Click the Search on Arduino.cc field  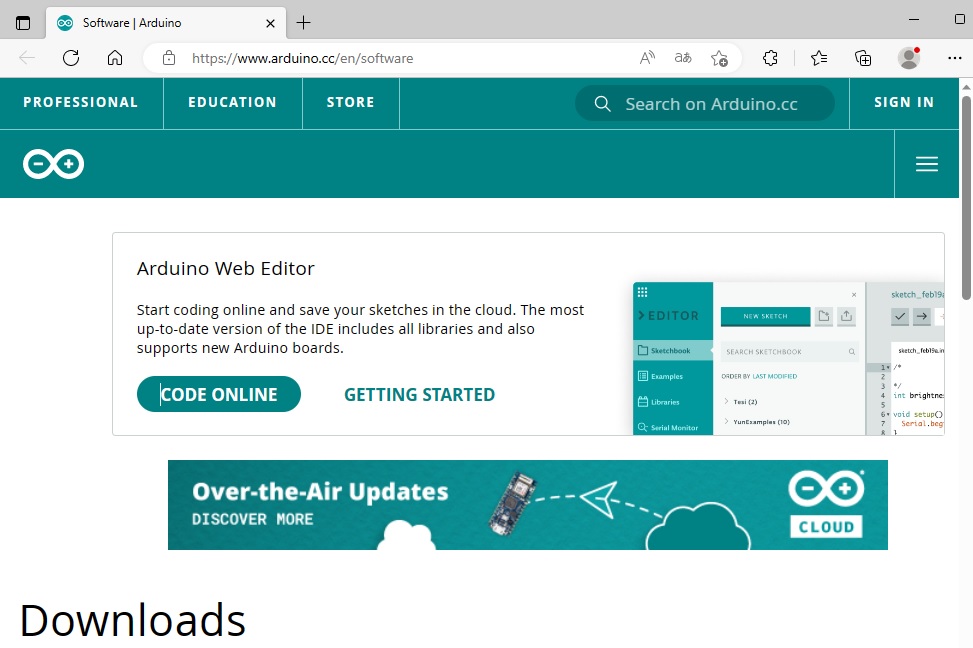click(711, 104)
